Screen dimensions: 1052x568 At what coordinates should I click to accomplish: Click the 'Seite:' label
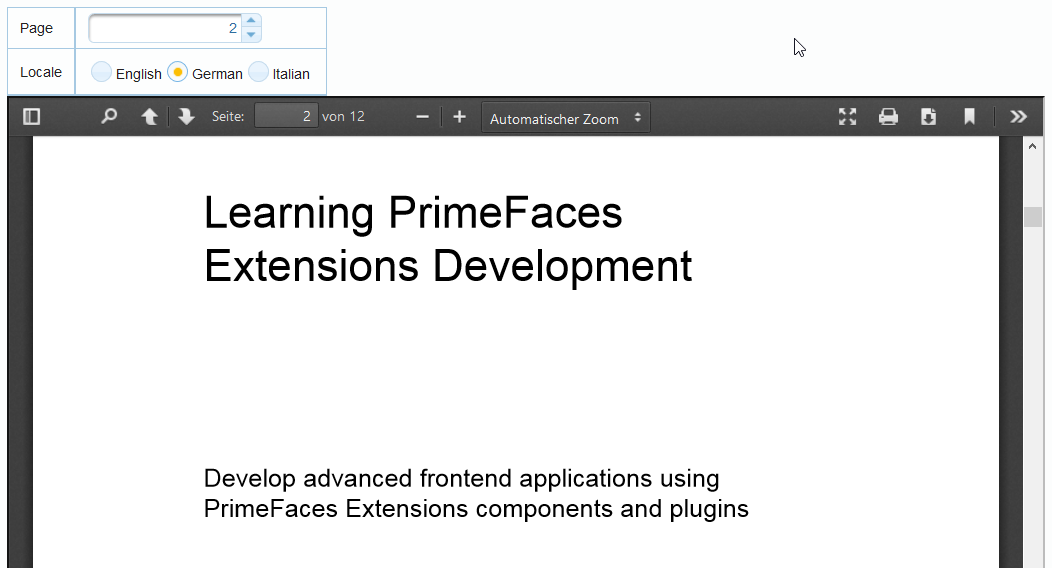point(228,117)
